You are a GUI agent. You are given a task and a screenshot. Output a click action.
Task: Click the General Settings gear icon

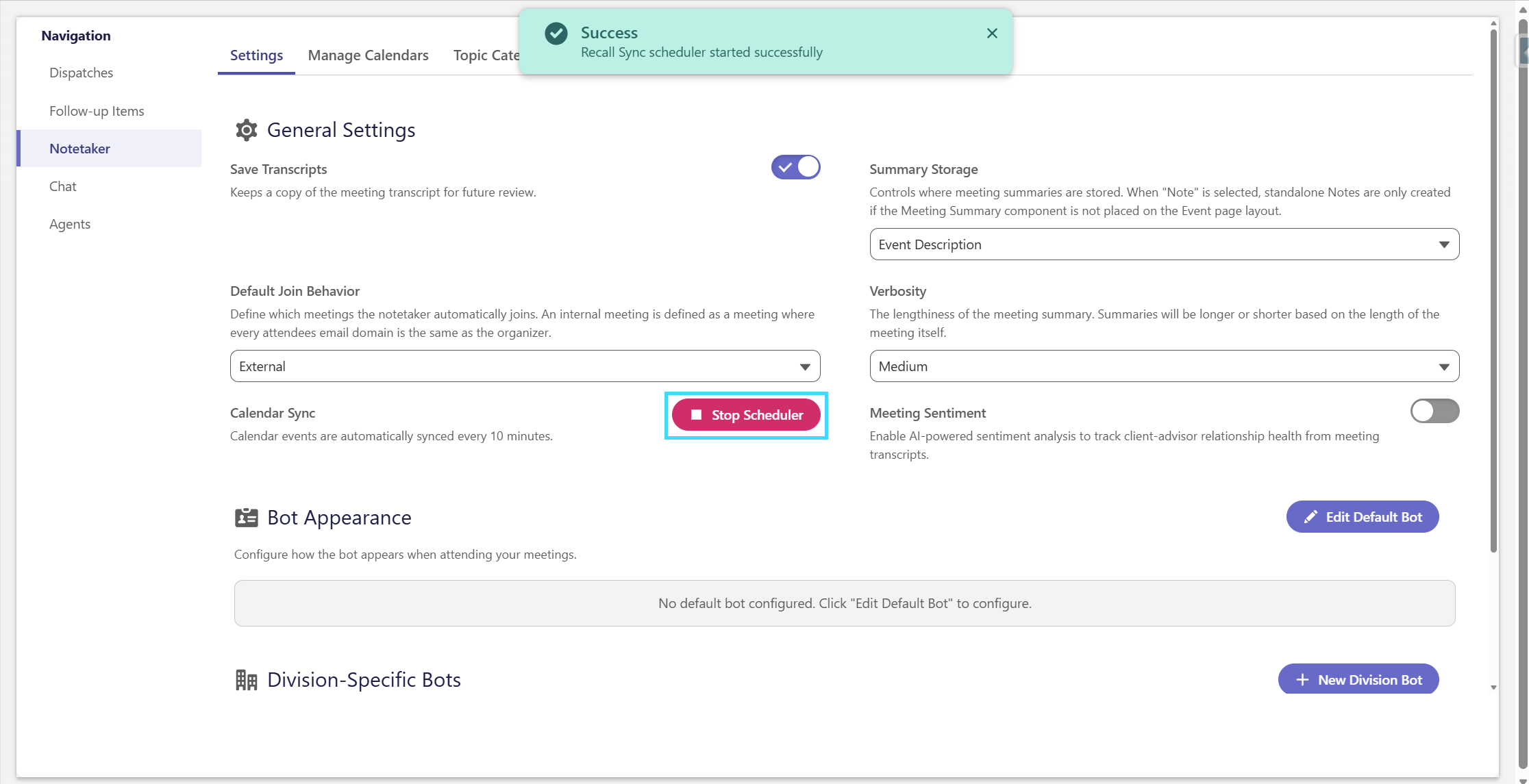point(246,130)
